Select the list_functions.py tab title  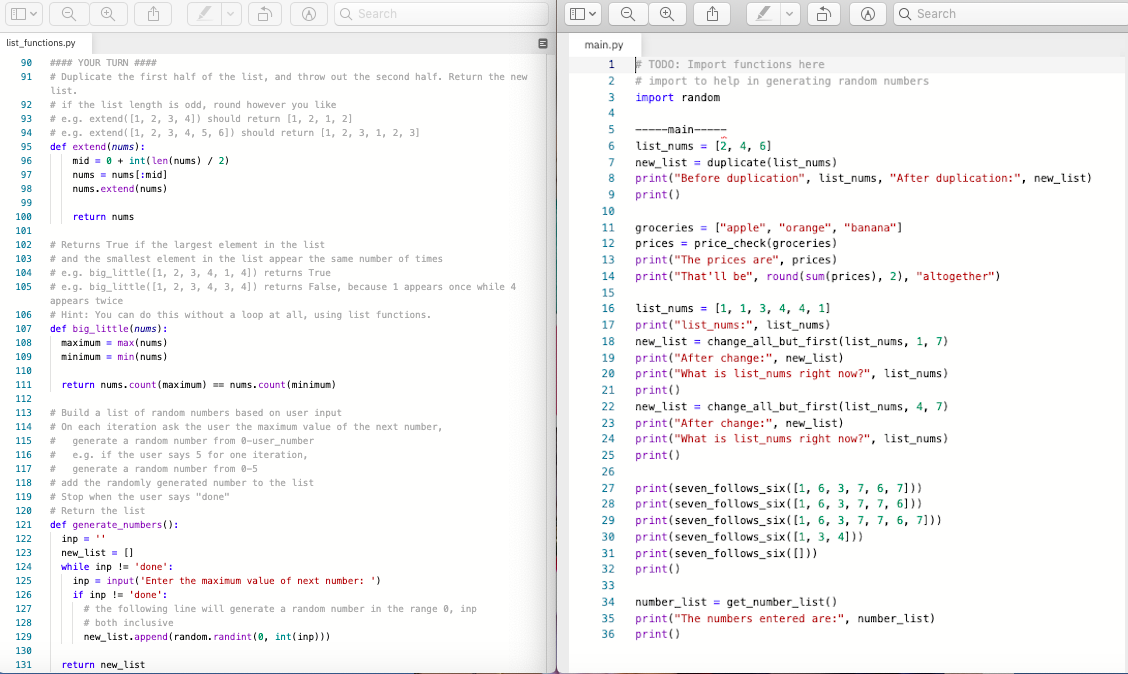pyautogui.click(x=41, y=43)
